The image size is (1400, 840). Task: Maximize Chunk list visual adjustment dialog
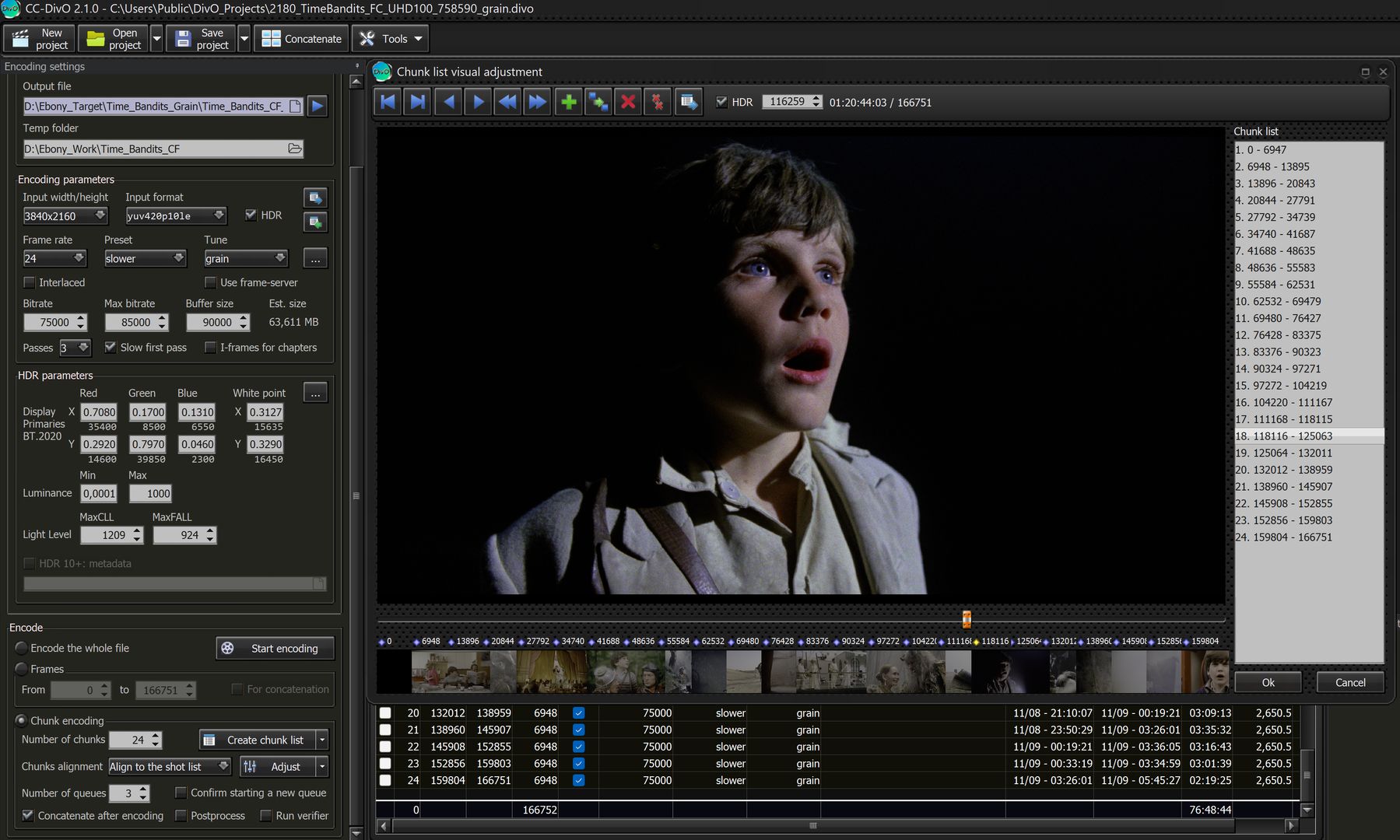pyautogui.click(x=1365, y=72)
